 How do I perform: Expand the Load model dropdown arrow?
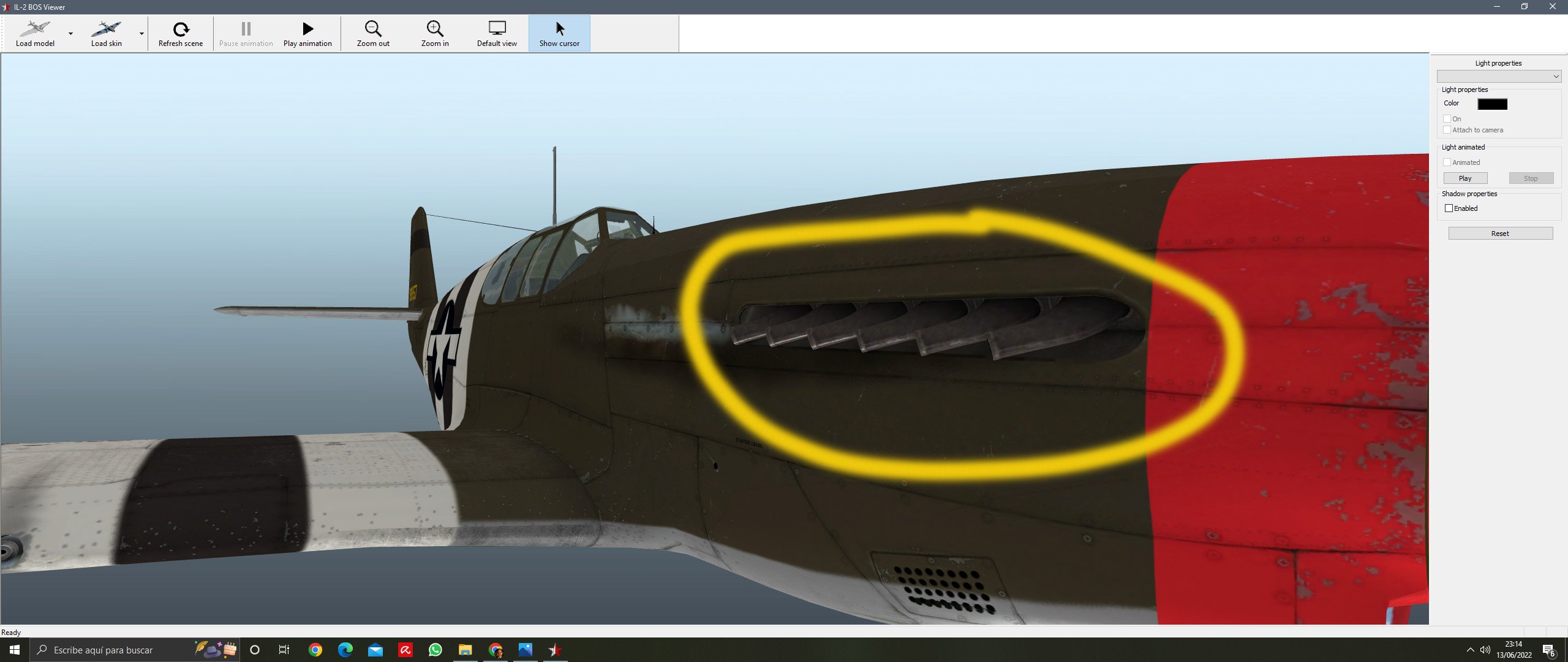tap(70, 34)
